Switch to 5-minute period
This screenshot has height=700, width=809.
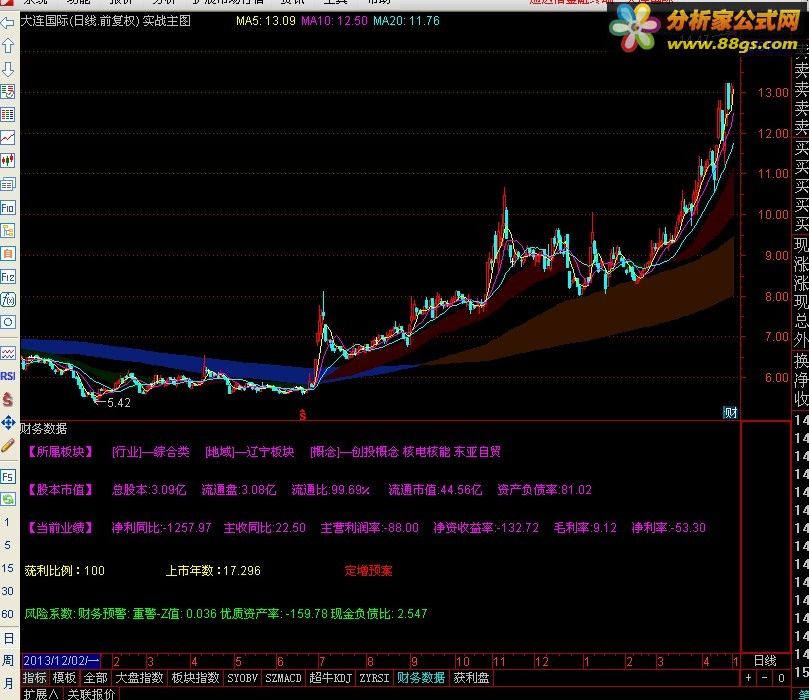pyautogui.click(x=7, y=545)
